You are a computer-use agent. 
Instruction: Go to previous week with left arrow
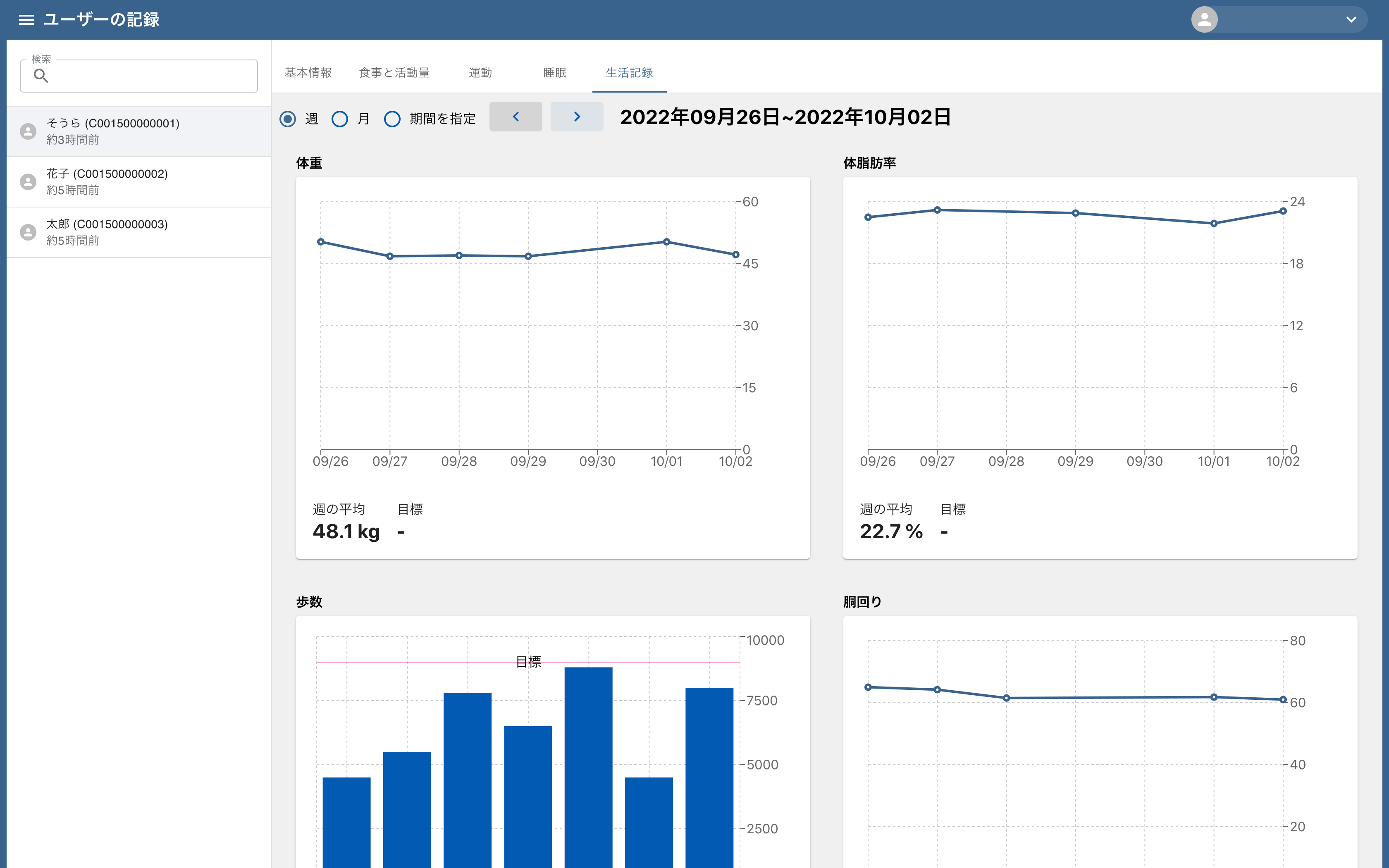[516, 117]
